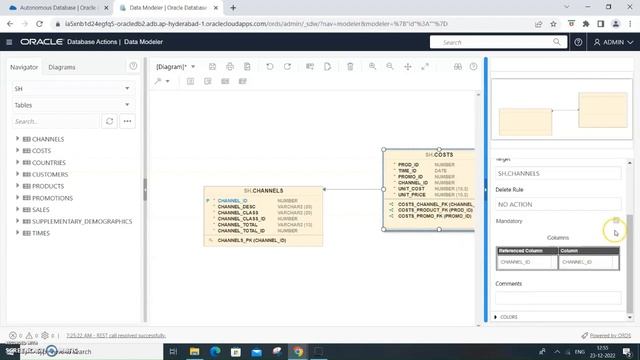Expand the SALES tree node

17,209
